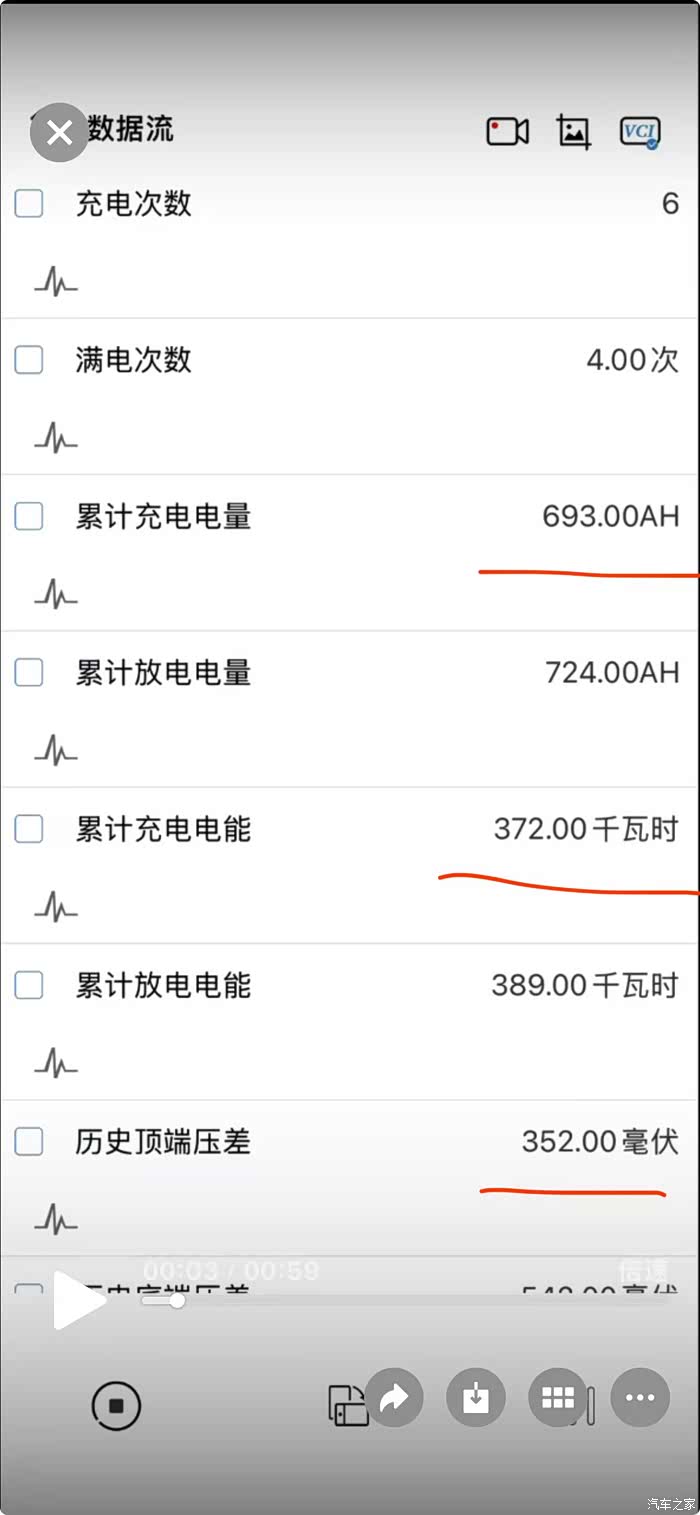Image resolution: width=700 pixels, height=1515 pixels.
Task: Play the video
Action: tap(78, 1300)
